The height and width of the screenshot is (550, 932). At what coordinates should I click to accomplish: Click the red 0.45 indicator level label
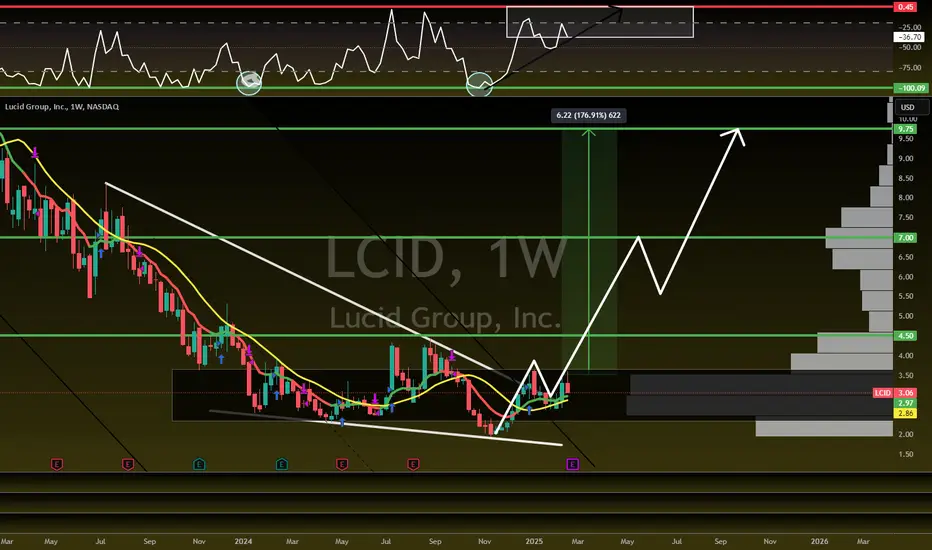click(906, 7)
